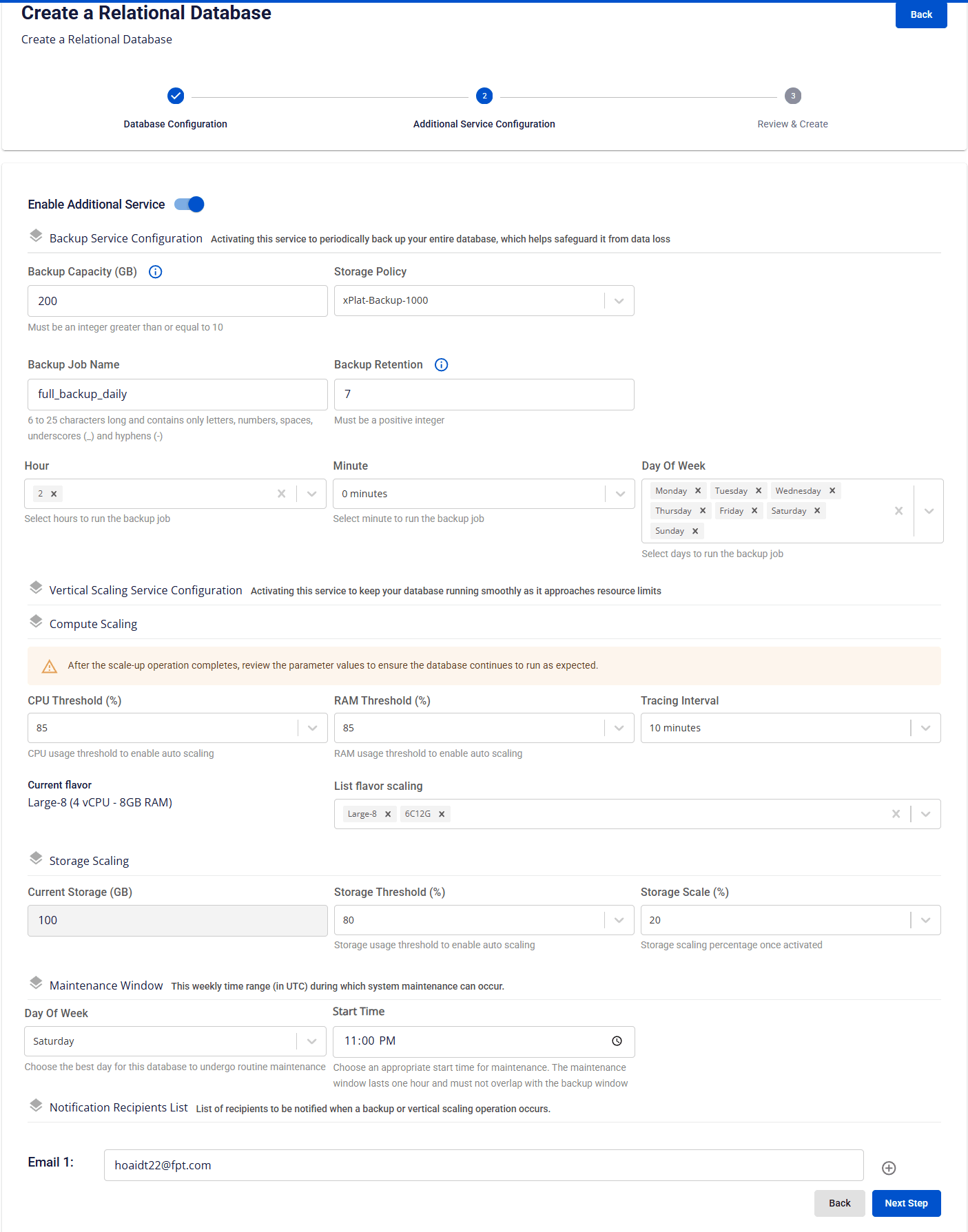Click the Next Step button
Screen dimensions: 968x1232
pyautogui.click(x=906, y=1203)
